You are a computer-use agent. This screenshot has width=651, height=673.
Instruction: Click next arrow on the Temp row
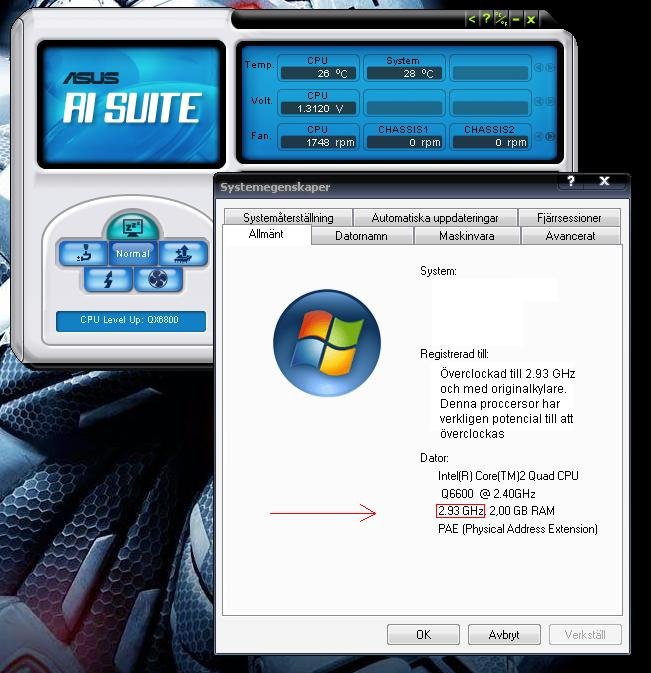pos(550,67)
